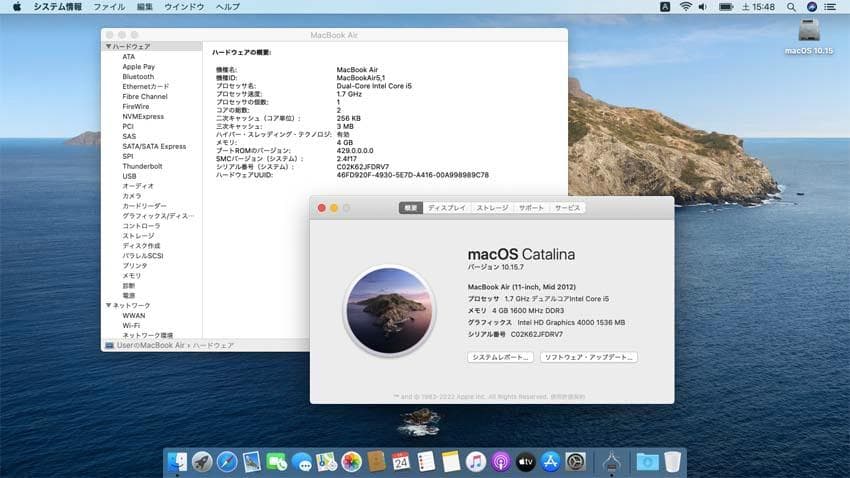The width and height of the screenshot is (850, 478).
Task: Launch Safari from the Dock
Action: click(x=227, y=462)
